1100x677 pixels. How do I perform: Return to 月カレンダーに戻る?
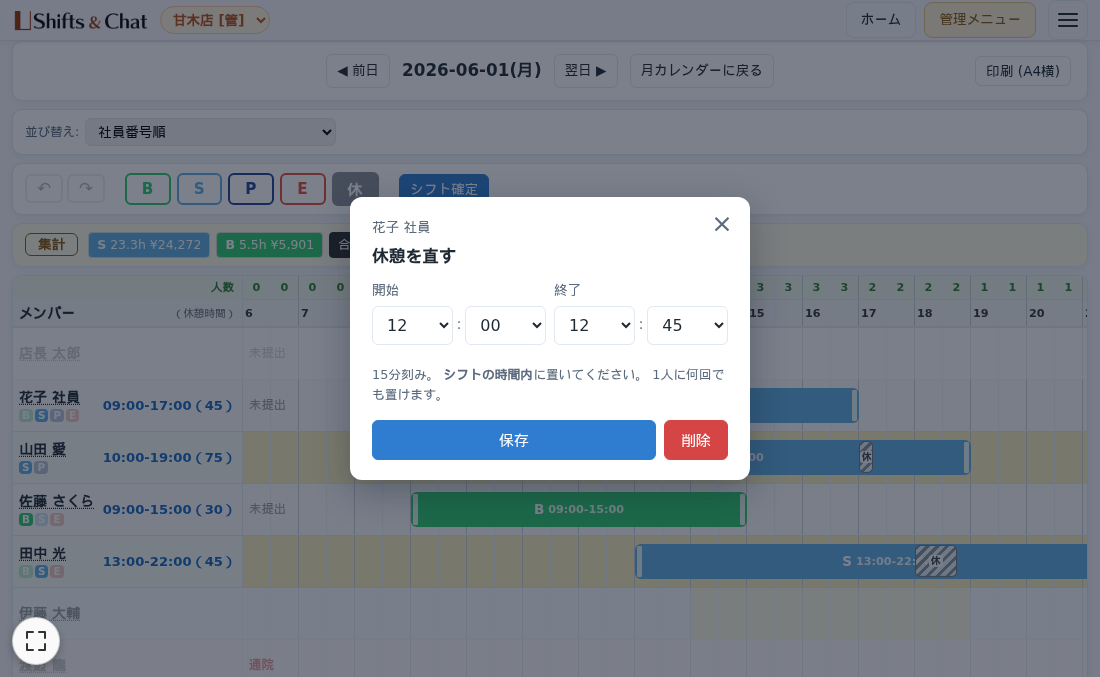702,71
